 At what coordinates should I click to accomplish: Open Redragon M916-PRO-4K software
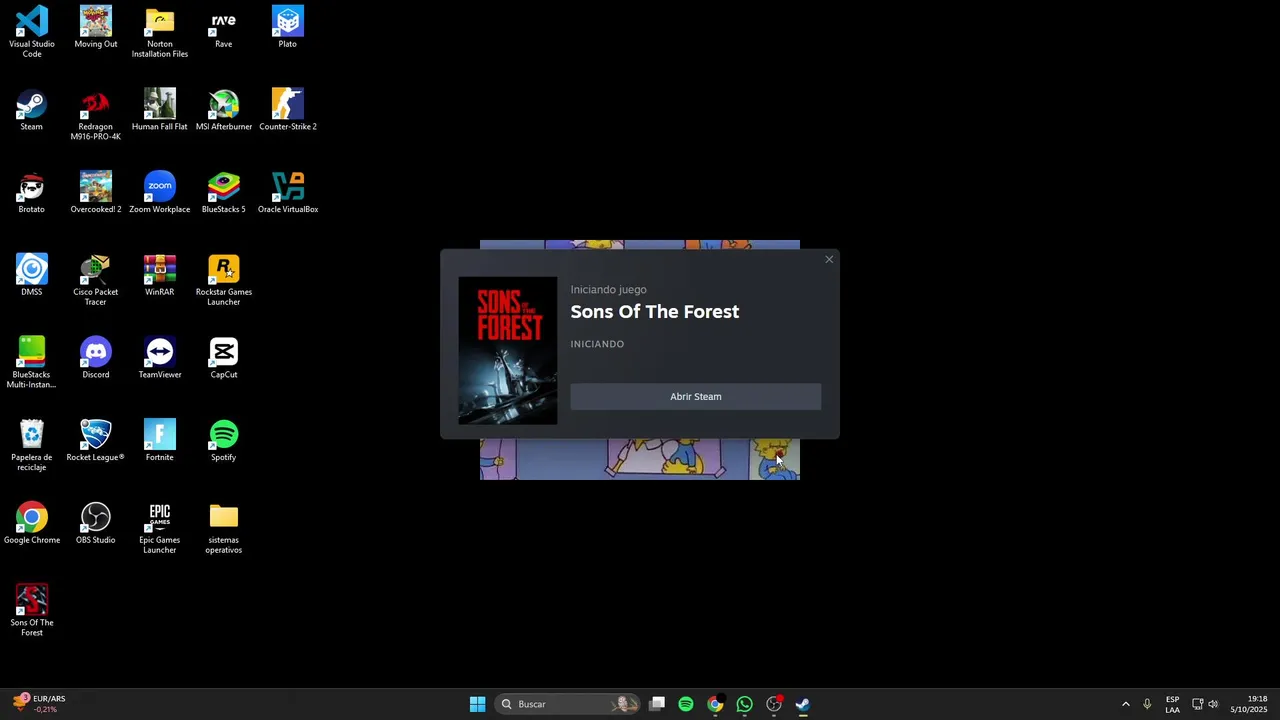coord(96,114)
